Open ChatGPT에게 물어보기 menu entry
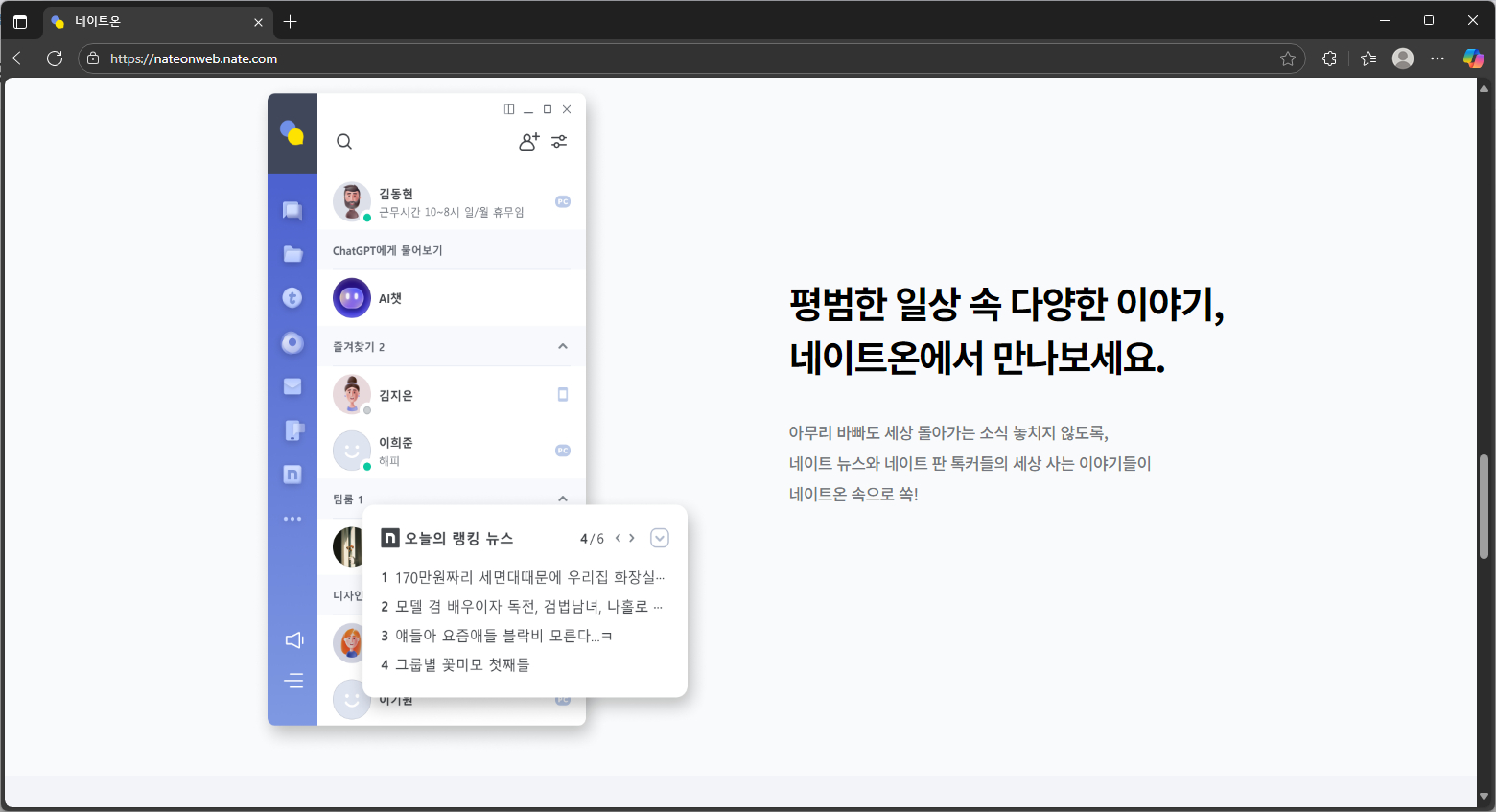The image size is (1496, 812). click(x=387, y=249)
